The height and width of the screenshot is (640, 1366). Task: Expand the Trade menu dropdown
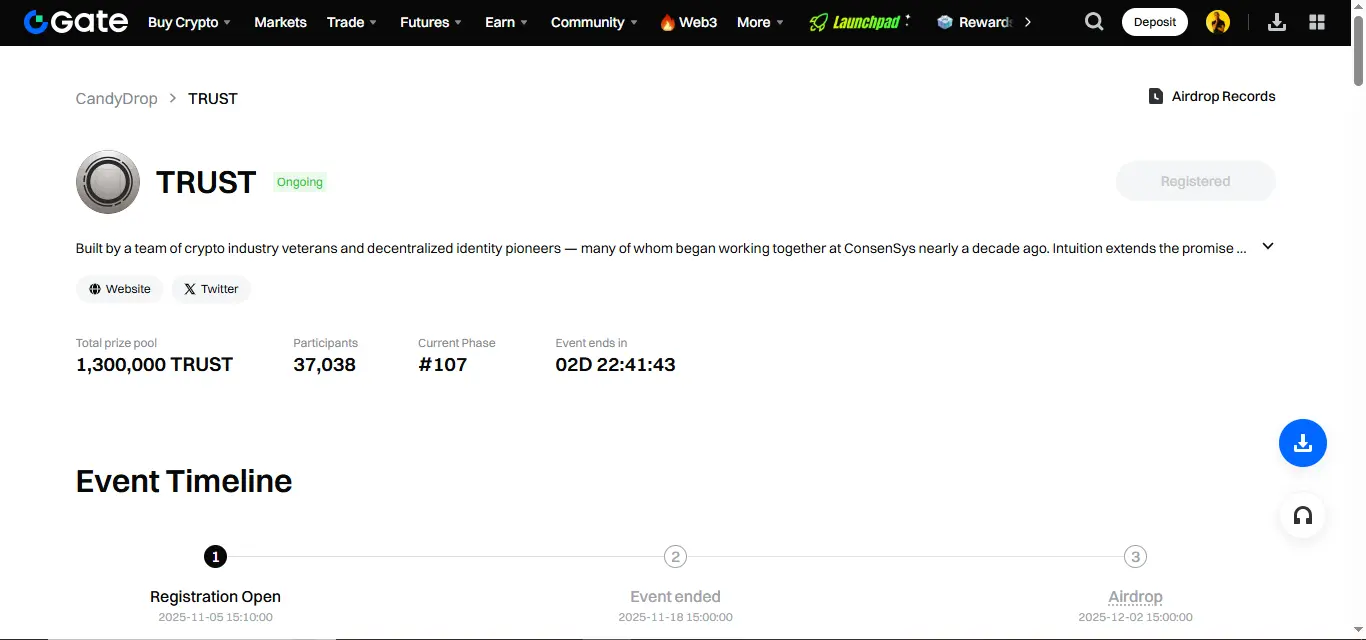pyautogui.click(x=373, y=23)
